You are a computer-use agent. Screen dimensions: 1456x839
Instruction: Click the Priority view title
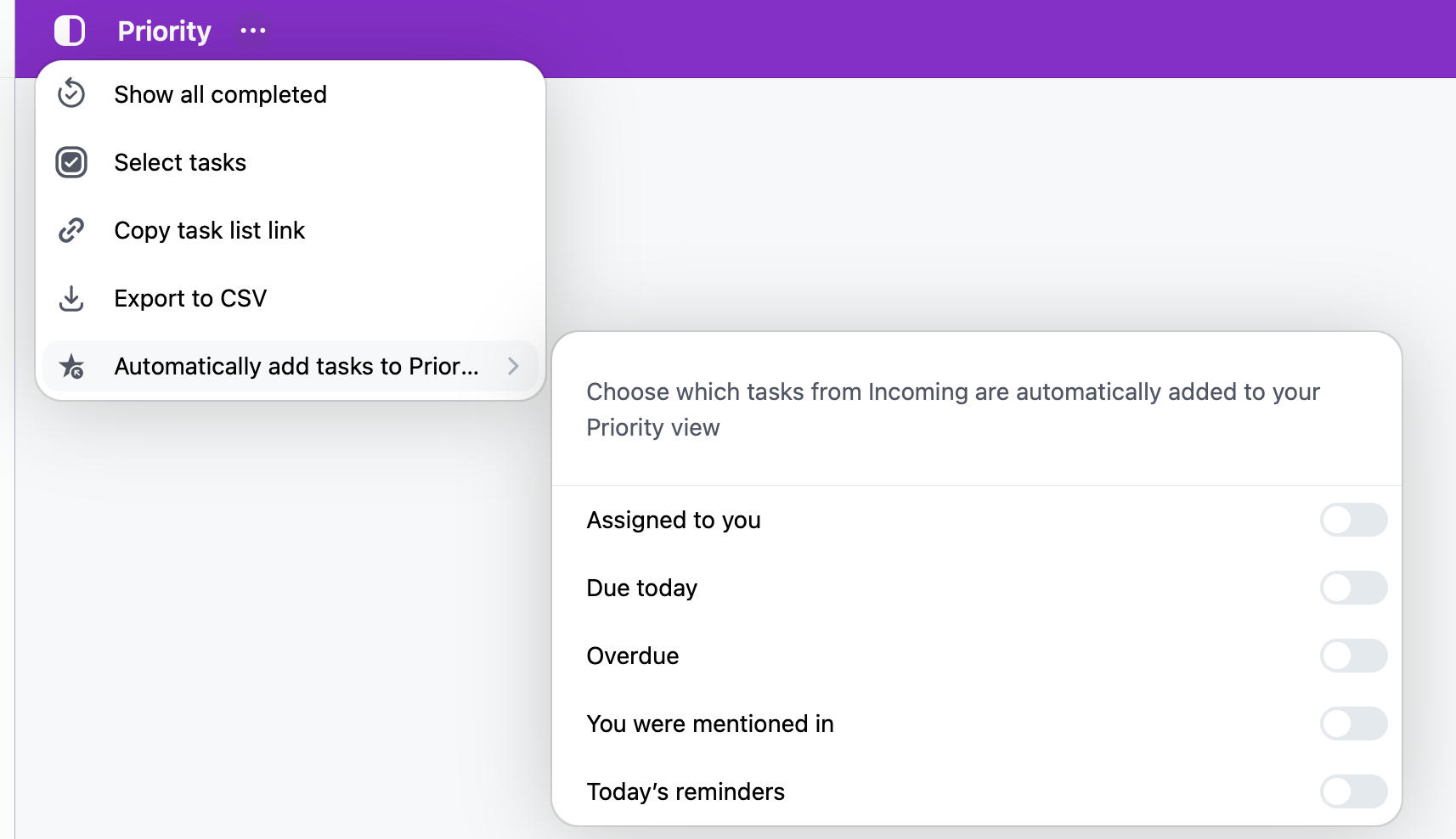click(164, 31)
